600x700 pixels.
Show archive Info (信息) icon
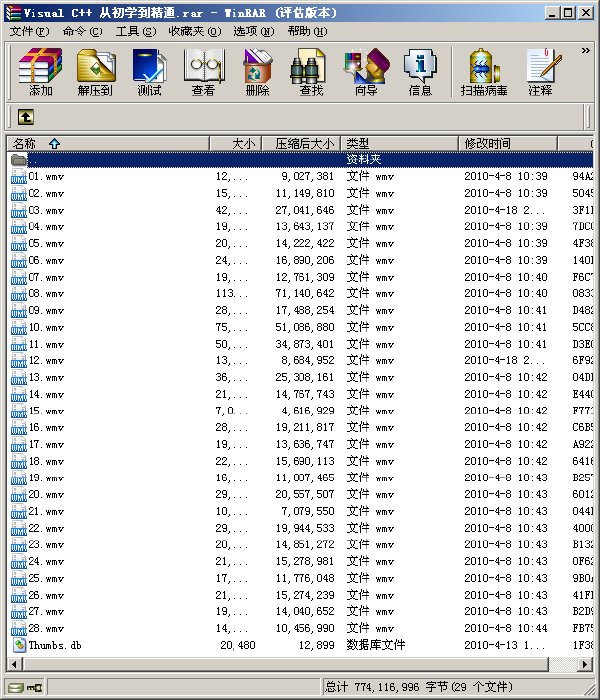point(420,72)
